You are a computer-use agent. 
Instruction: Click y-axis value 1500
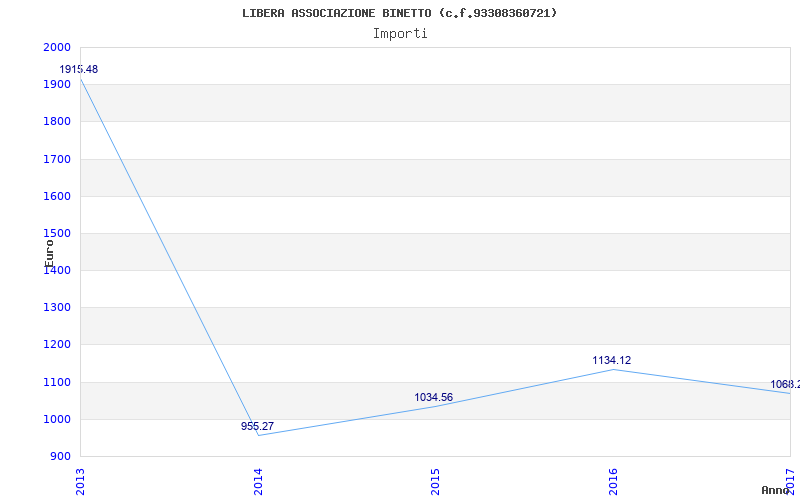pyautogui.click(x=58, y=234)
